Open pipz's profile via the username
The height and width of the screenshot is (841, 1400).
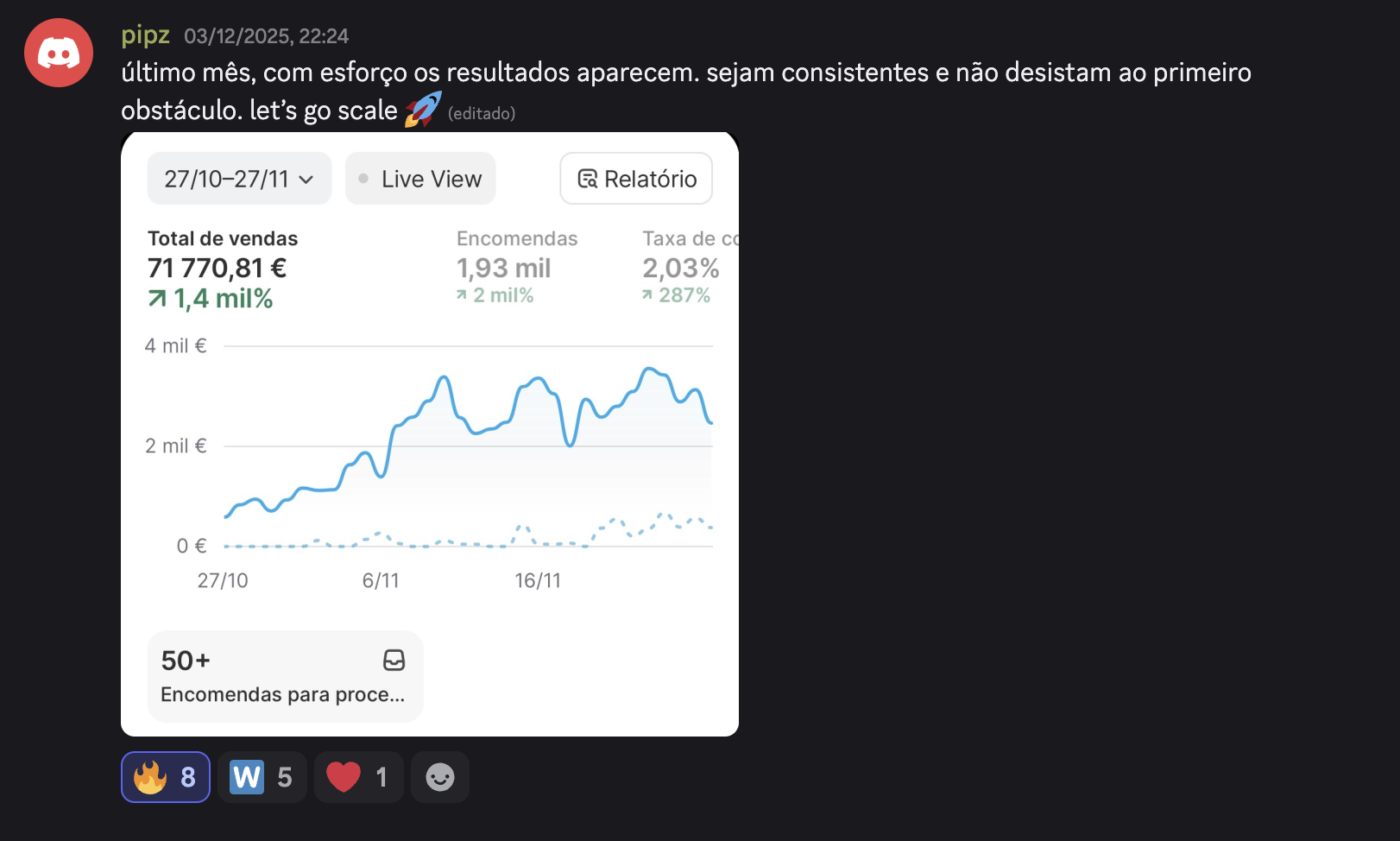pyautogui.click(x=145, y=35)
